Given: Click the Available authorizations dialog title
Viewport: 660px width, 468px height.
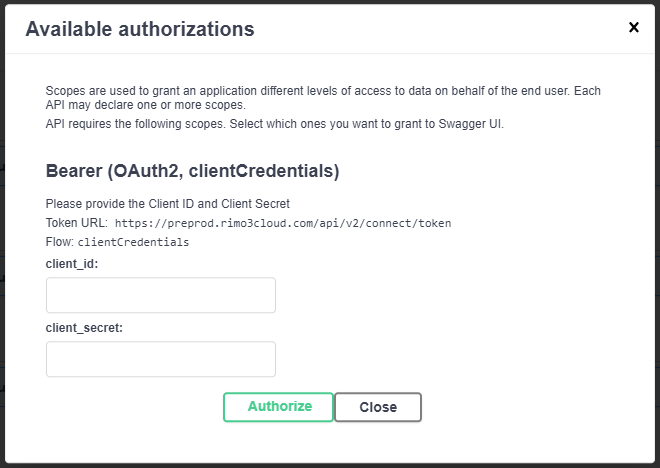Looking at the screenshot, I should tap(140, 29).
